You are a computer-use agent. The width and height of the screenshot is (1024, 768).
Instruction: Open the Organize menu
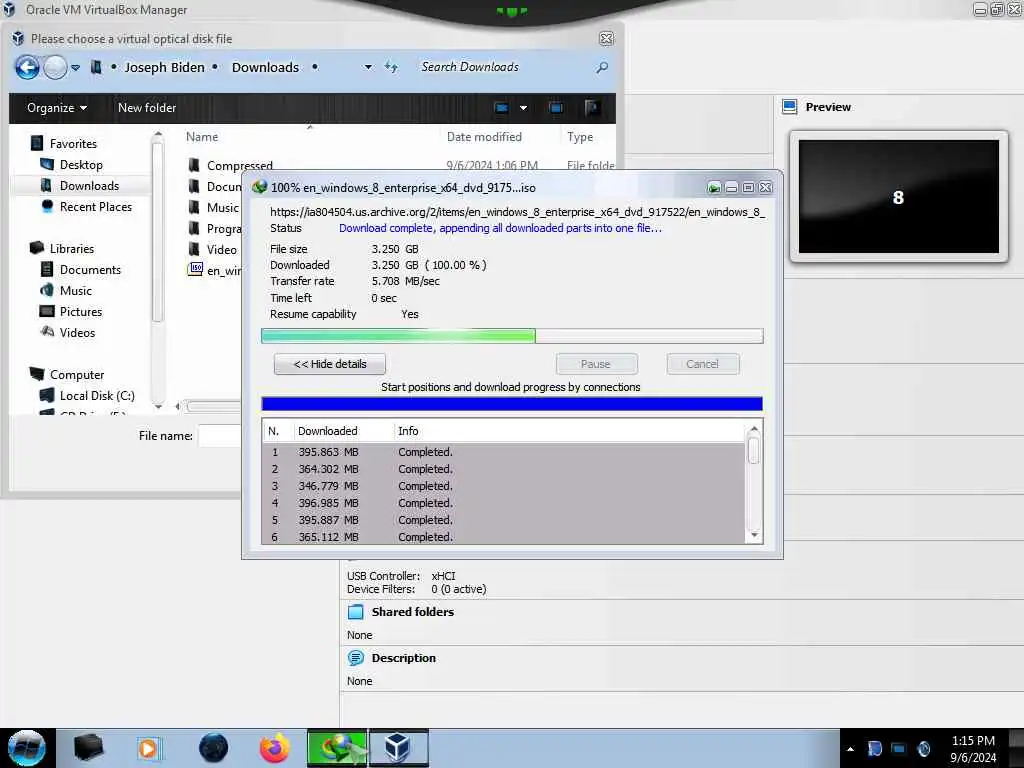(x=57, y=108)
